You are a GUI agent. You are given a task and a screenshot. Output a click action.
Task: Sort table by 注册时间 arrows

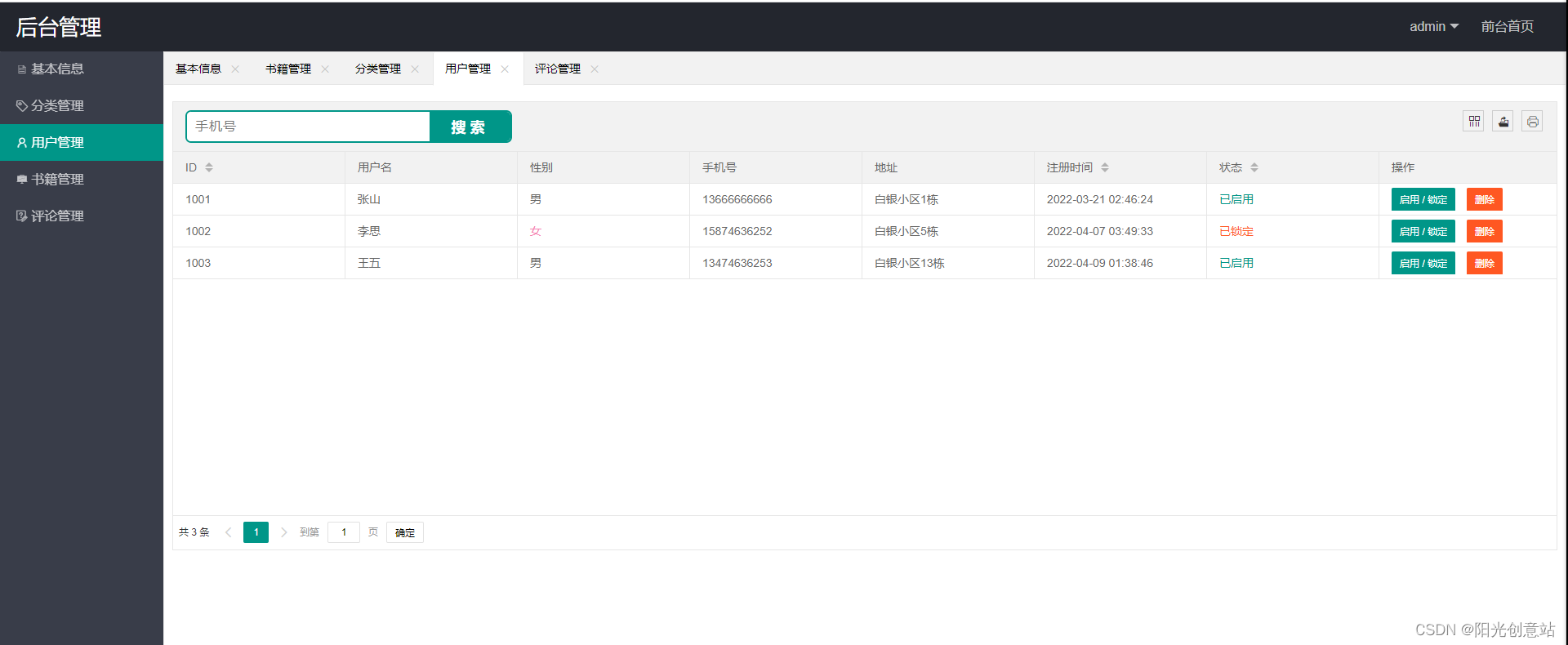(1105, 167)
